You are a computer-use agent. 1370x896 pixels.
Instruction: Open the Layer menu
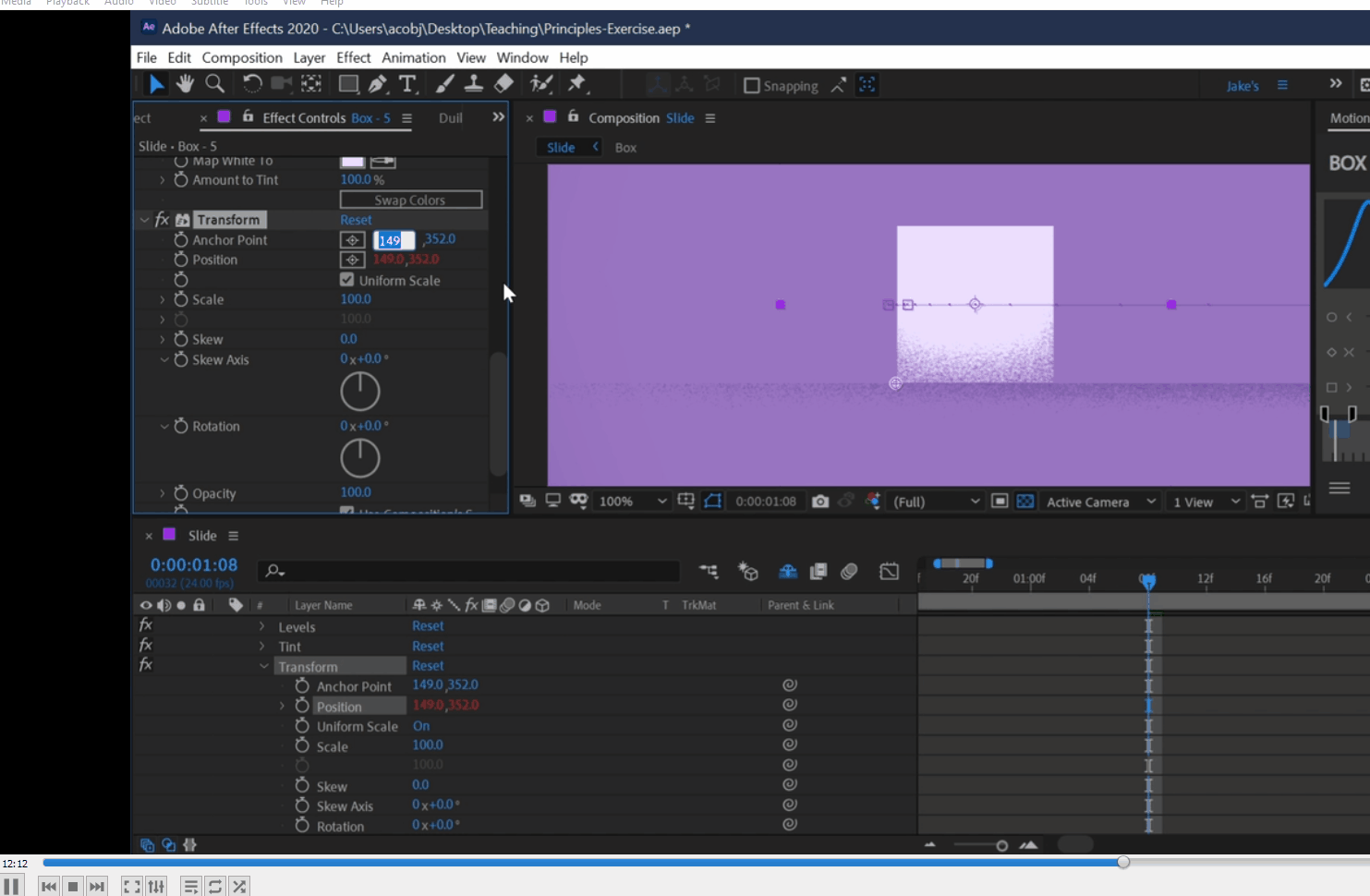tap(309, 57)
